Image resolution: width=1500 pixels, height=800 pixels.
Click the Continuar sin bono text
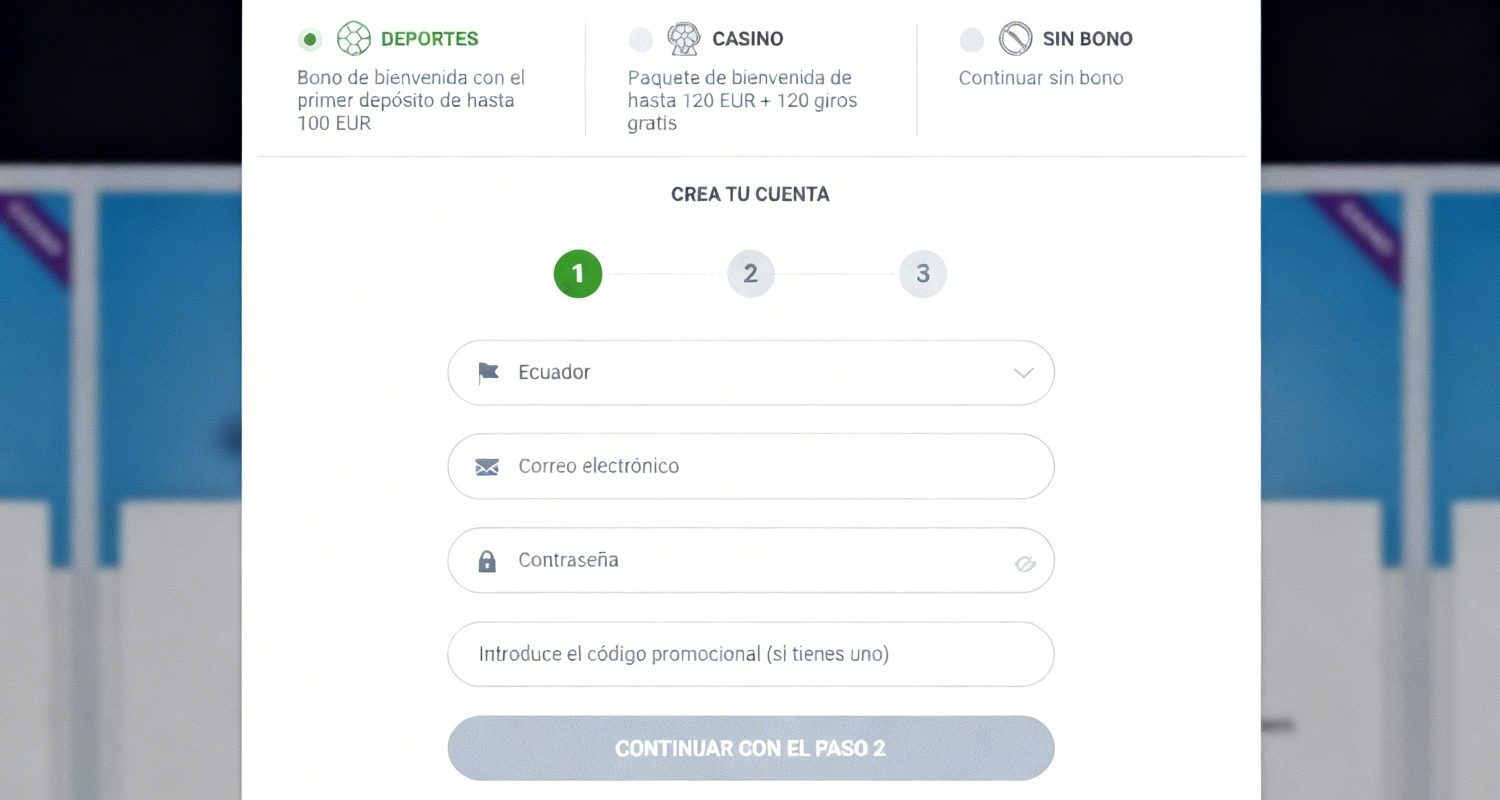click(x=1040, y=77)
